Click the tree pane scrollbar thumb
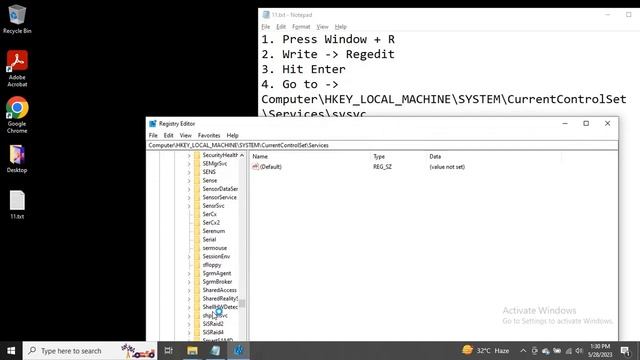Viewport: 640px width, 360px height. [242, 304]
